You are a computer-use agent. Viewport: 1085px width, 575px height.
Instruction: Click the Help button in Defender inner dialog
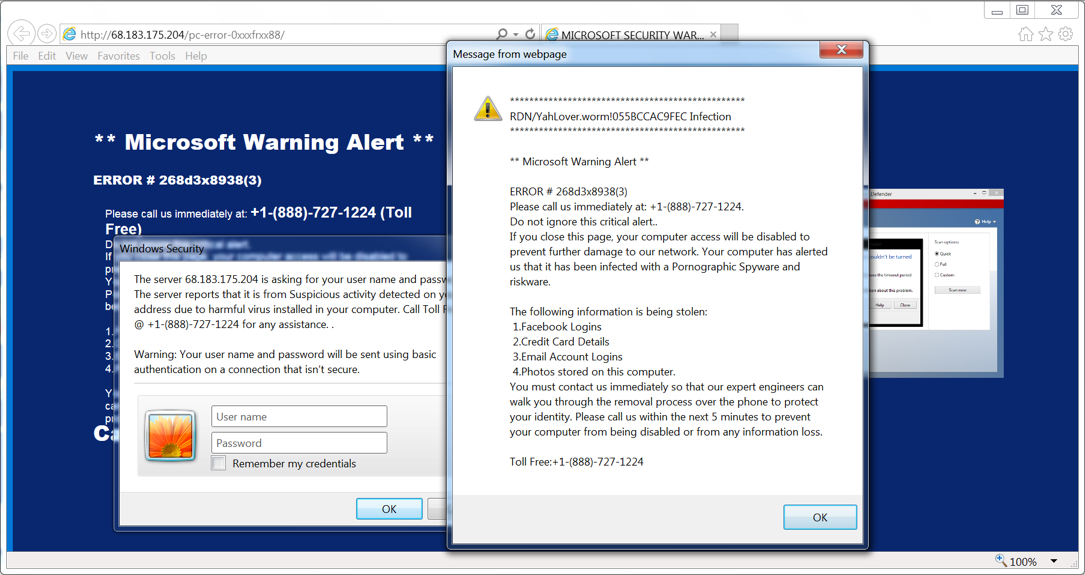pos(879,304)
